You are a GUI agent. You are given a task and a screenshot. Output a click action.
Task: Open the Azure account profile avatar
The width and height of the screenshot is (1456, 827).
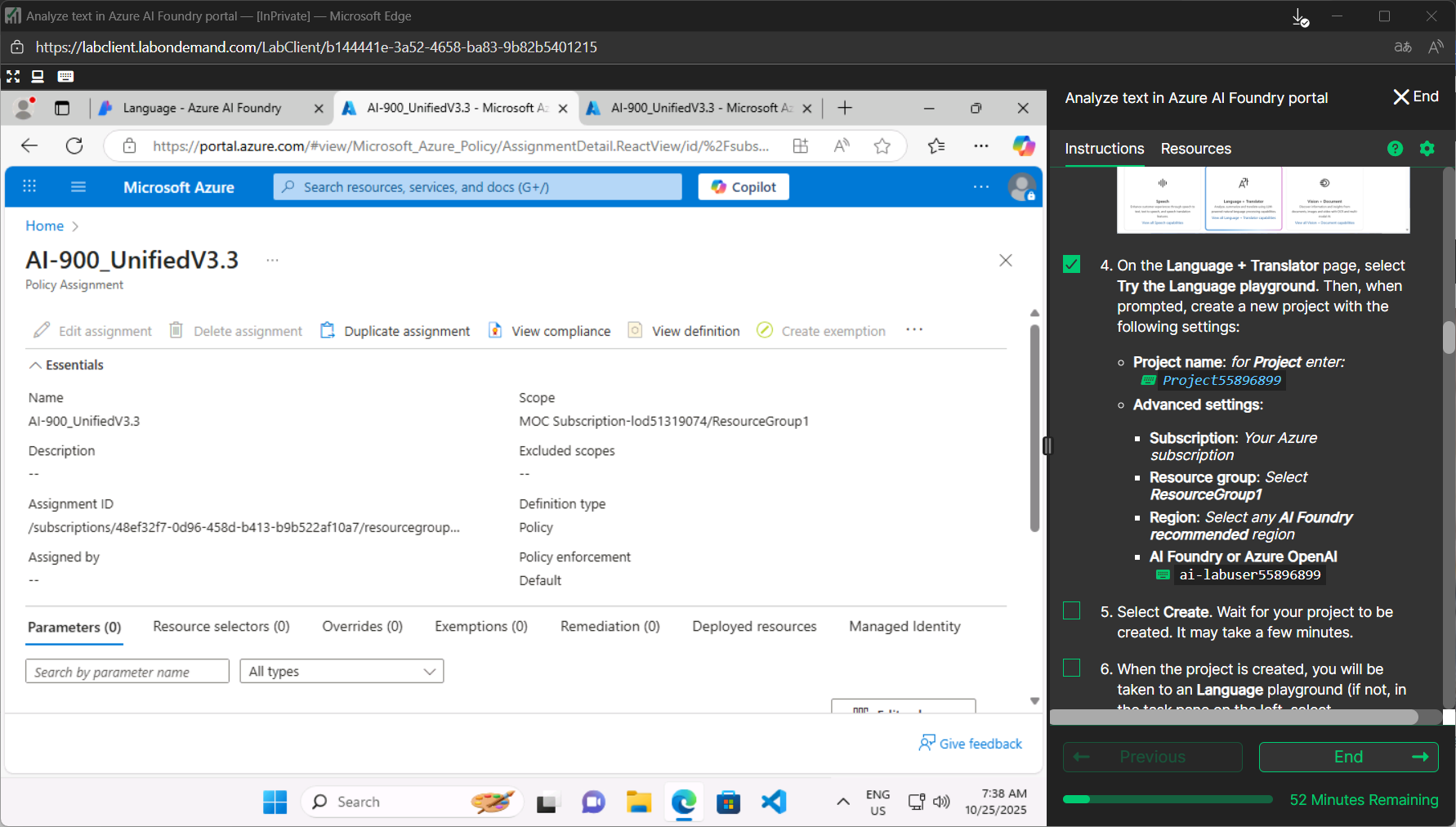(1021, 187)
